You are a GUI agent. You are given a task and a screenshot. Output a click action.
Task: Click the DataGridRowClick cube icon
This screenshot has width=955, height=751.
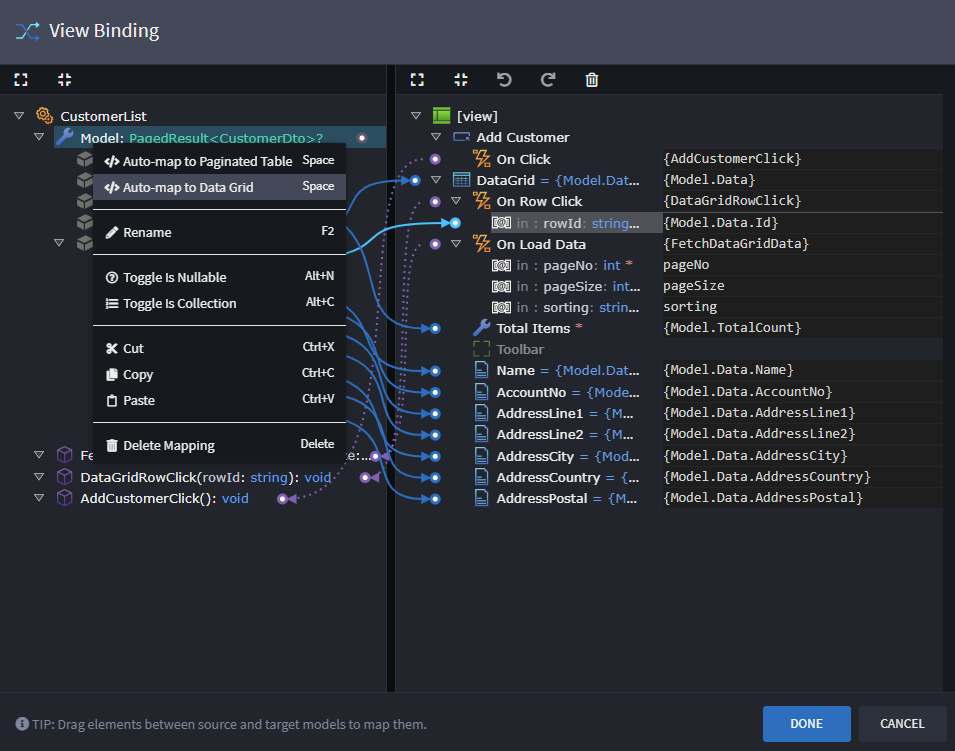pyautogui.click(x=65, y=477)
